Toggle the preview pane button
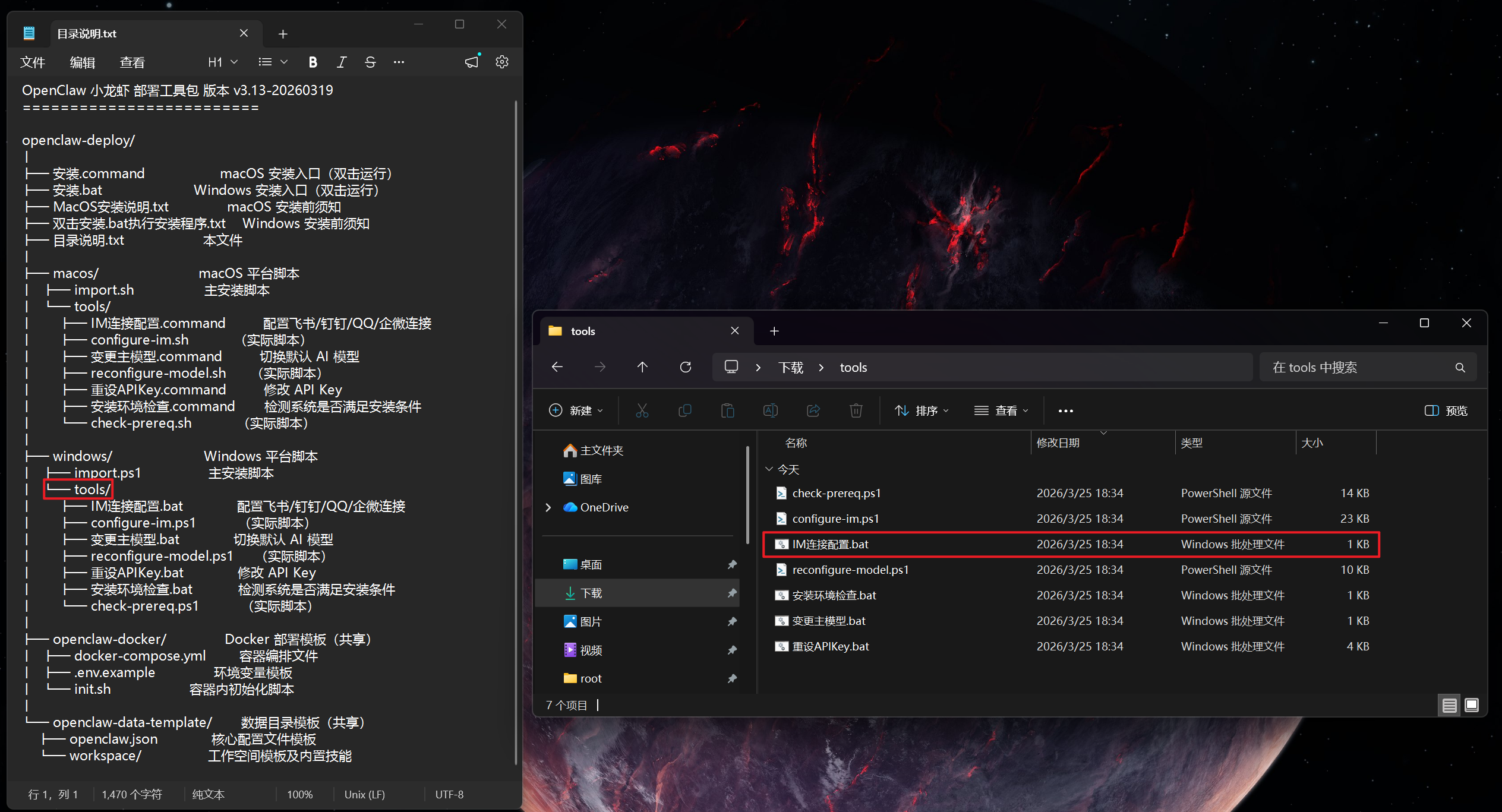1502x812 pixels. coord(1446,410)
